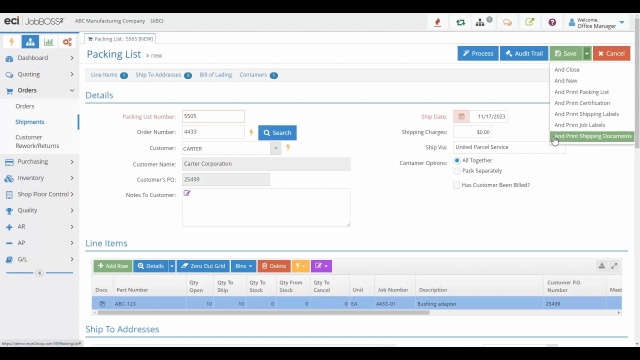Expand the Bins dropdown button

[x=243, y=266]
